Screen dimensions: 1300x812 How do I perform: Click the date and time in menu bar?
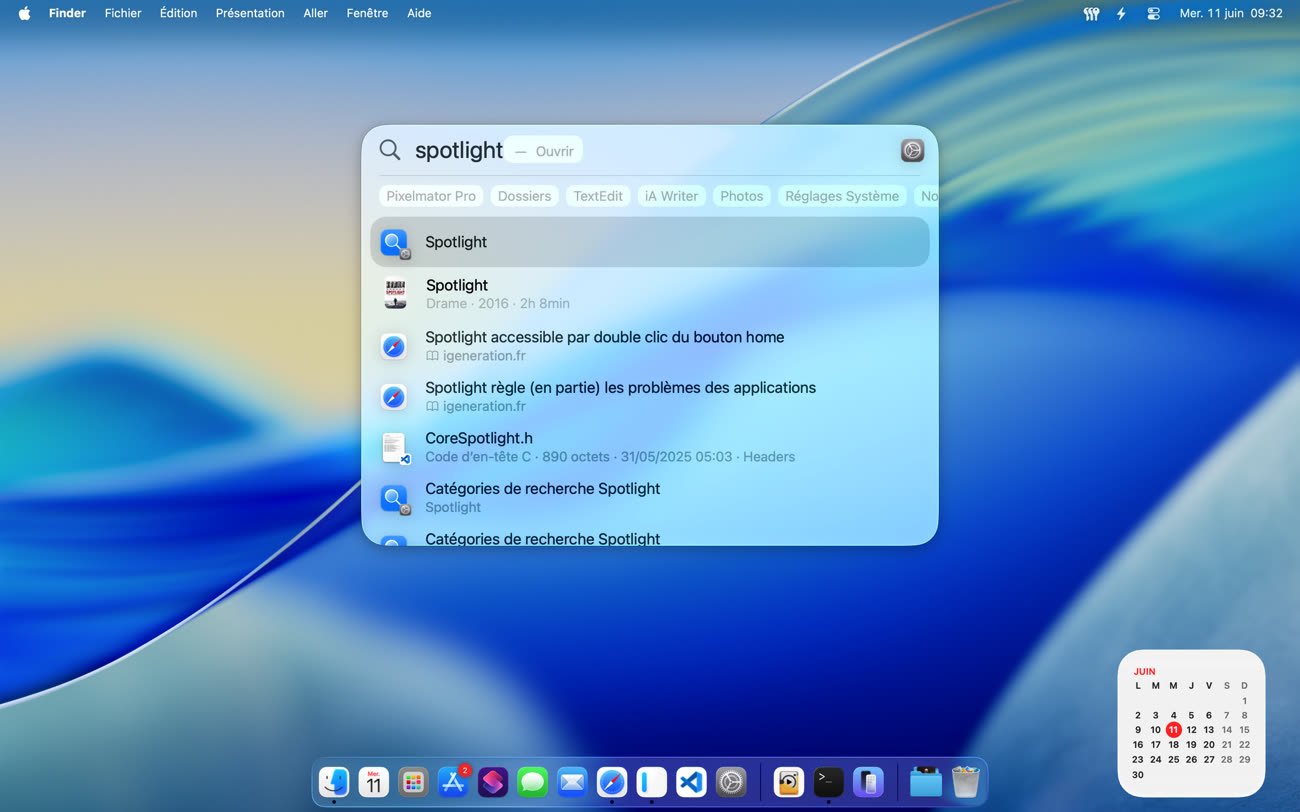tap(1230, 13)
